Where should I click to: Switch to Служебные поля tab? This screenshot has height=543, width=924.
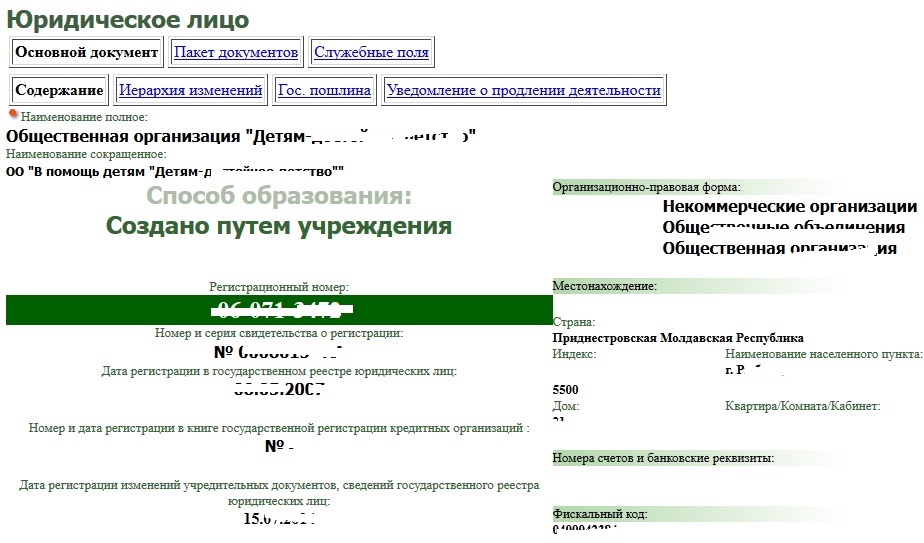(x=371, y=52)
